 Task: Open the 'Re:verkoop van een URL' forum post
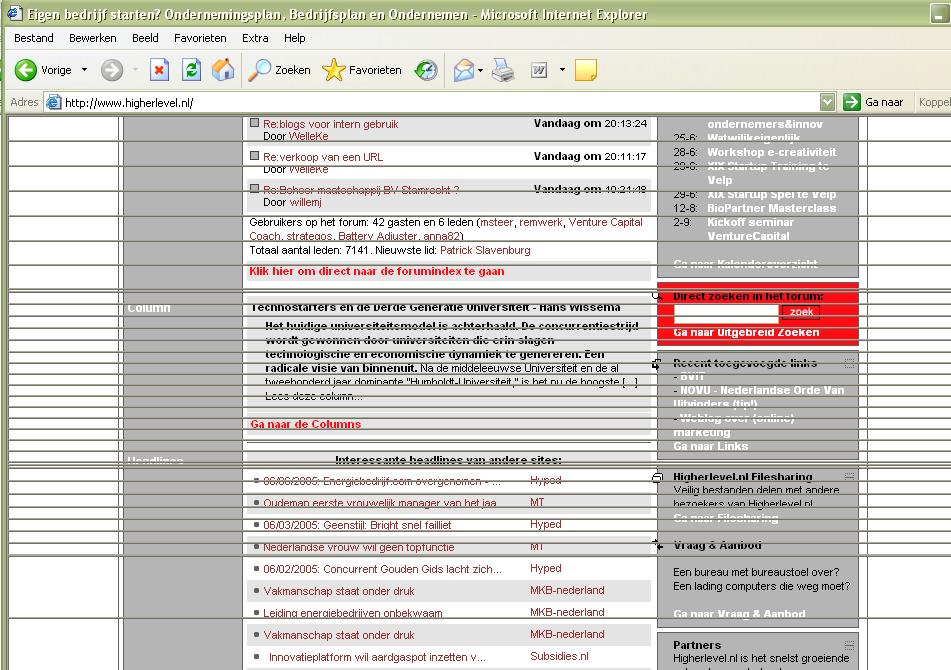point(323,157)
